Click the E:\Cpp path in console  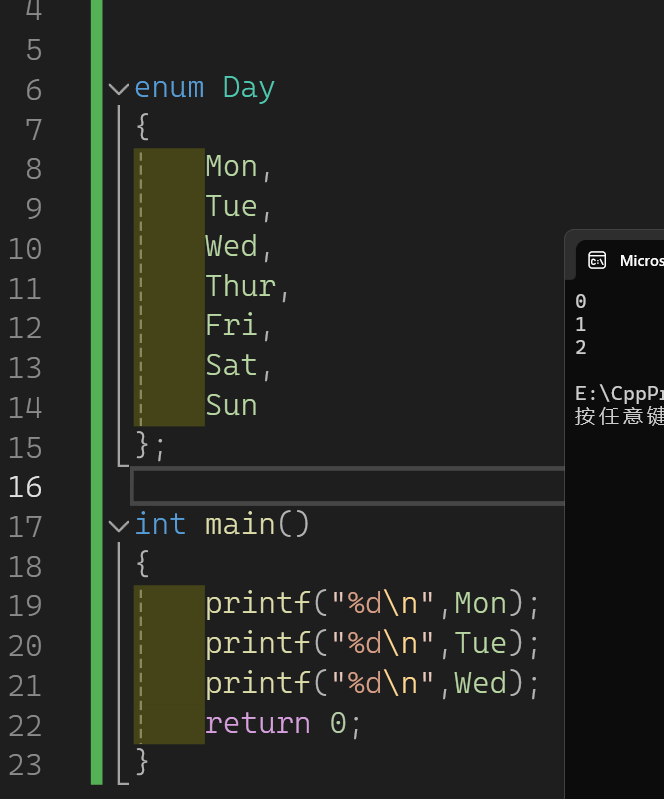(619, 394)
